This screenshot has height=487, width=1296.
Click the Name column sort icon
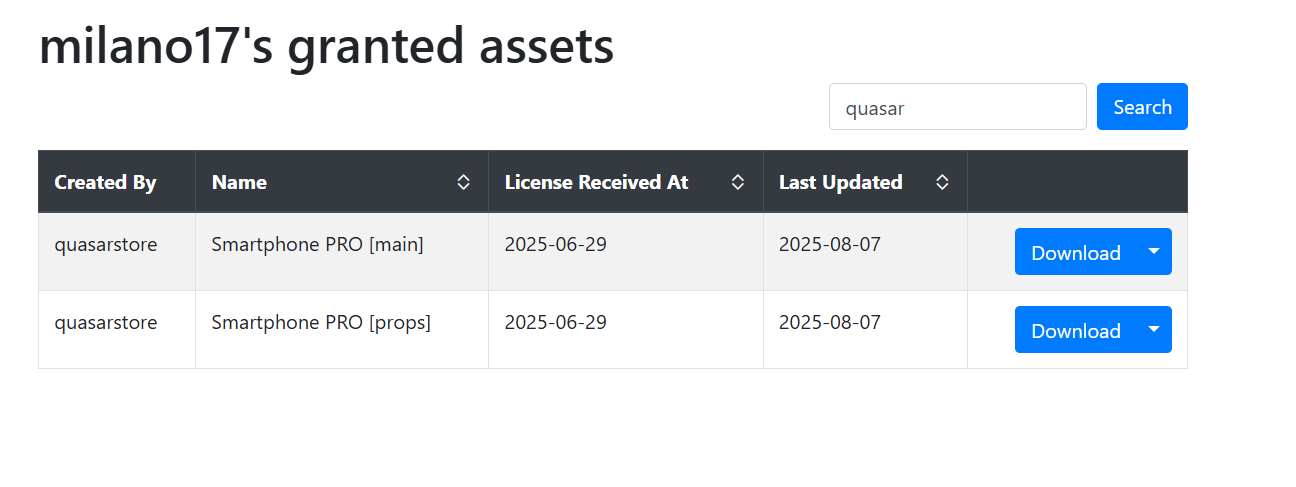(463, 182)
